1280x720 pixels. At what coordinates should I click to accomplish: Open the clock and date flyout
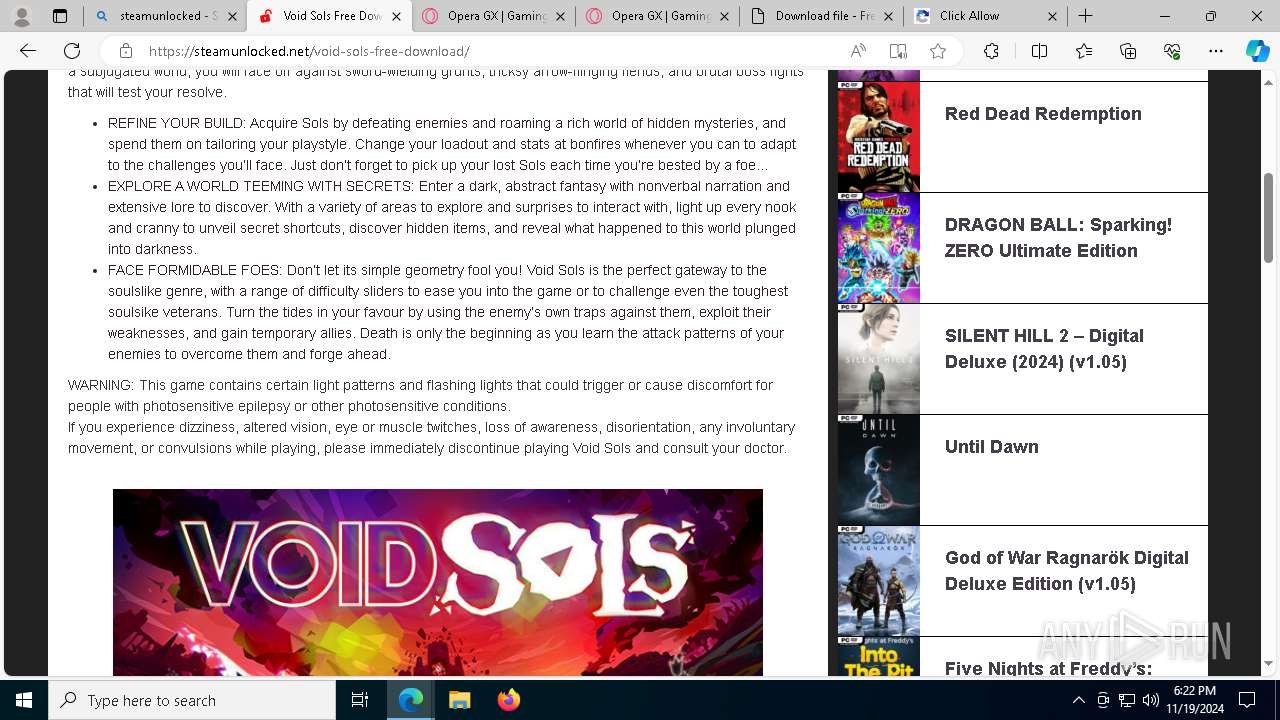coord(1194,700)
